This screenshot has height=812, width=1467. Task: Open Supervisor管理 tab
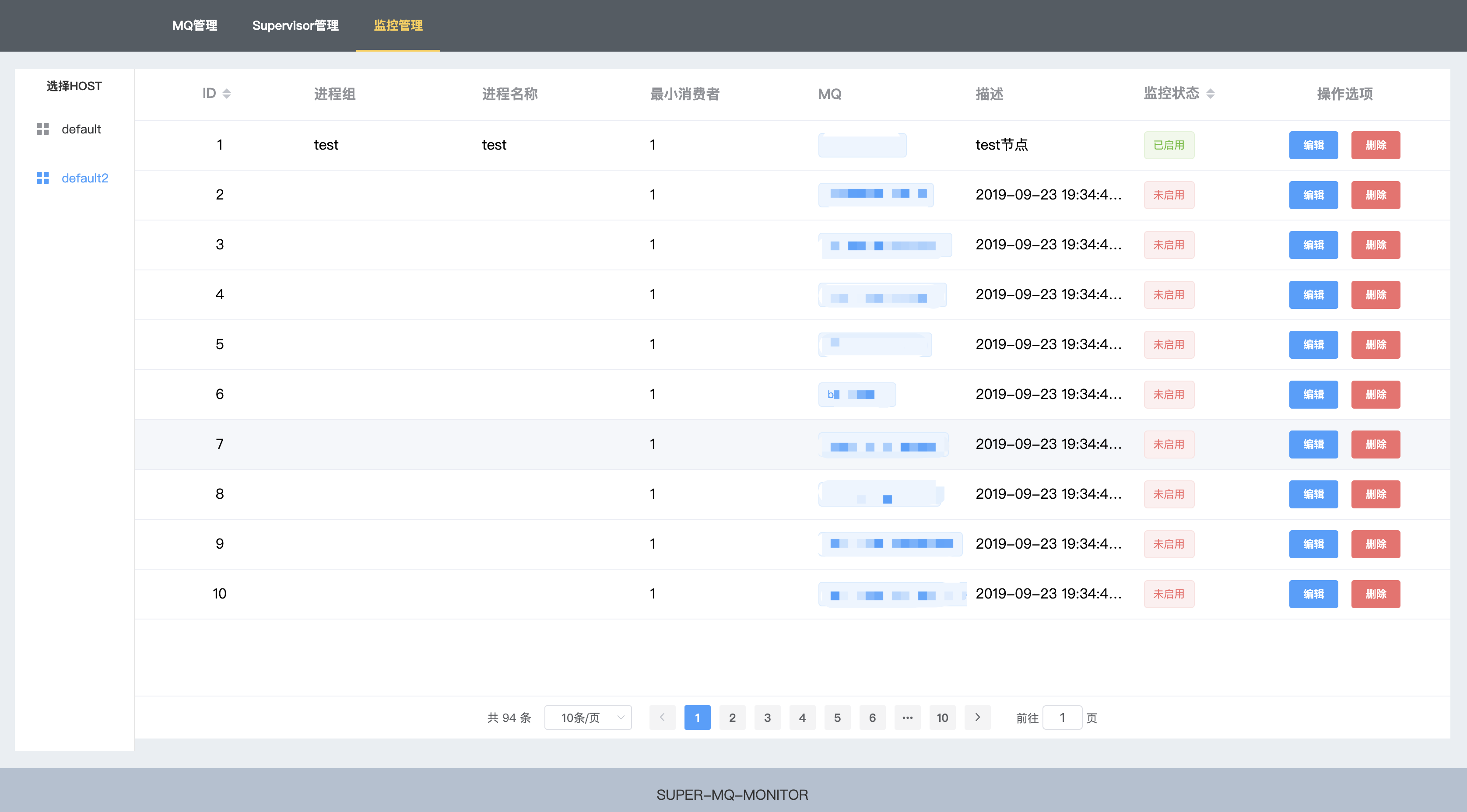tap(295, 26)
